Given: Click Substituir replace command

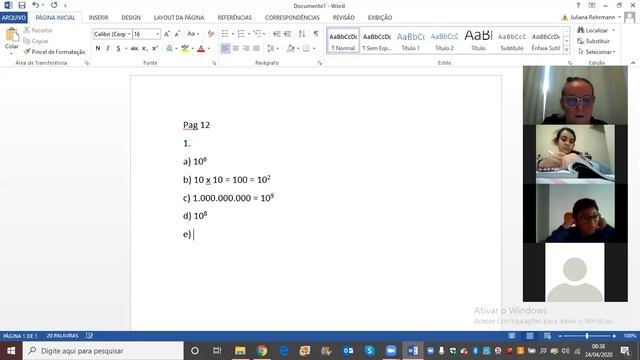Looking at the screenshot, I should click(x=594, y=41).
